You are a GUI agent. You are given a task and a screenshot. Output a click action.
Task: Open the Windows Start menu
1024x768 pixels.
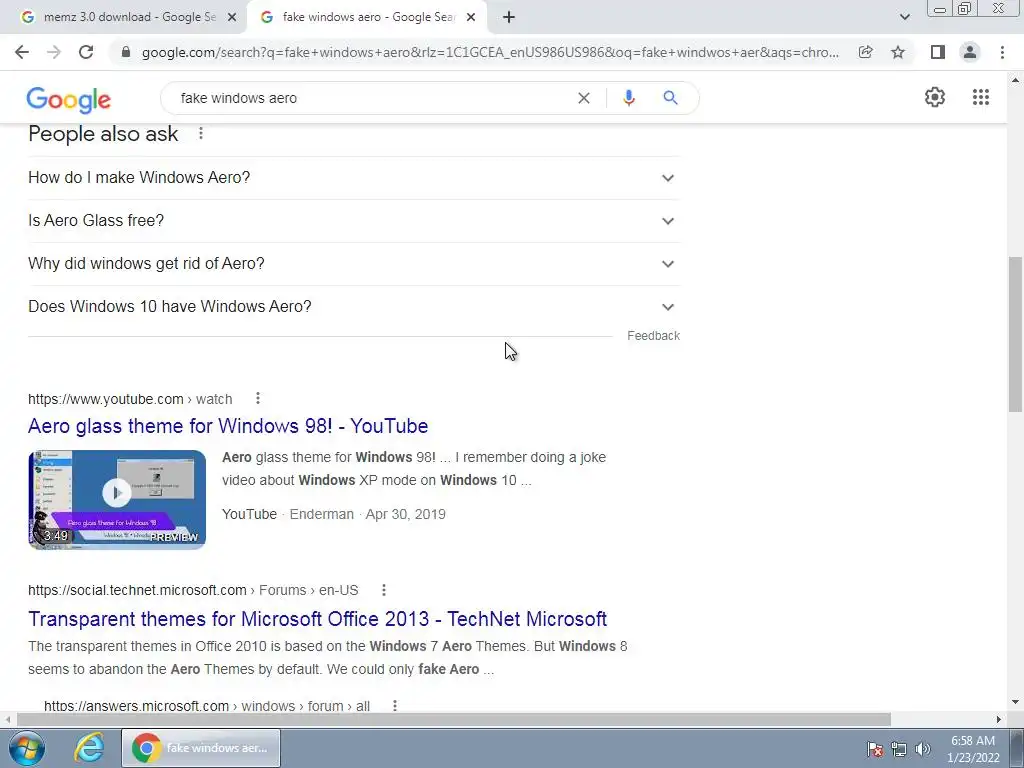pyautogui.click(x=27, y=748)
